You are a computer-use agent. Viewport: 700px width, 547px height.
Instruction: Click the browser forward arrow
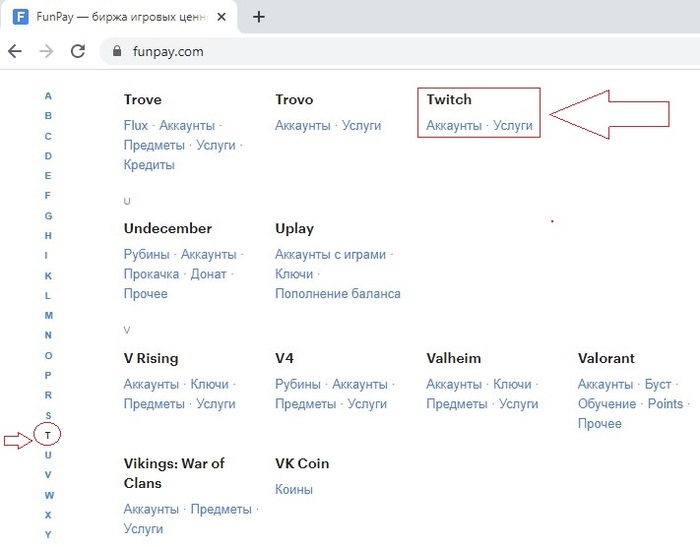click(x=46, y=51)
